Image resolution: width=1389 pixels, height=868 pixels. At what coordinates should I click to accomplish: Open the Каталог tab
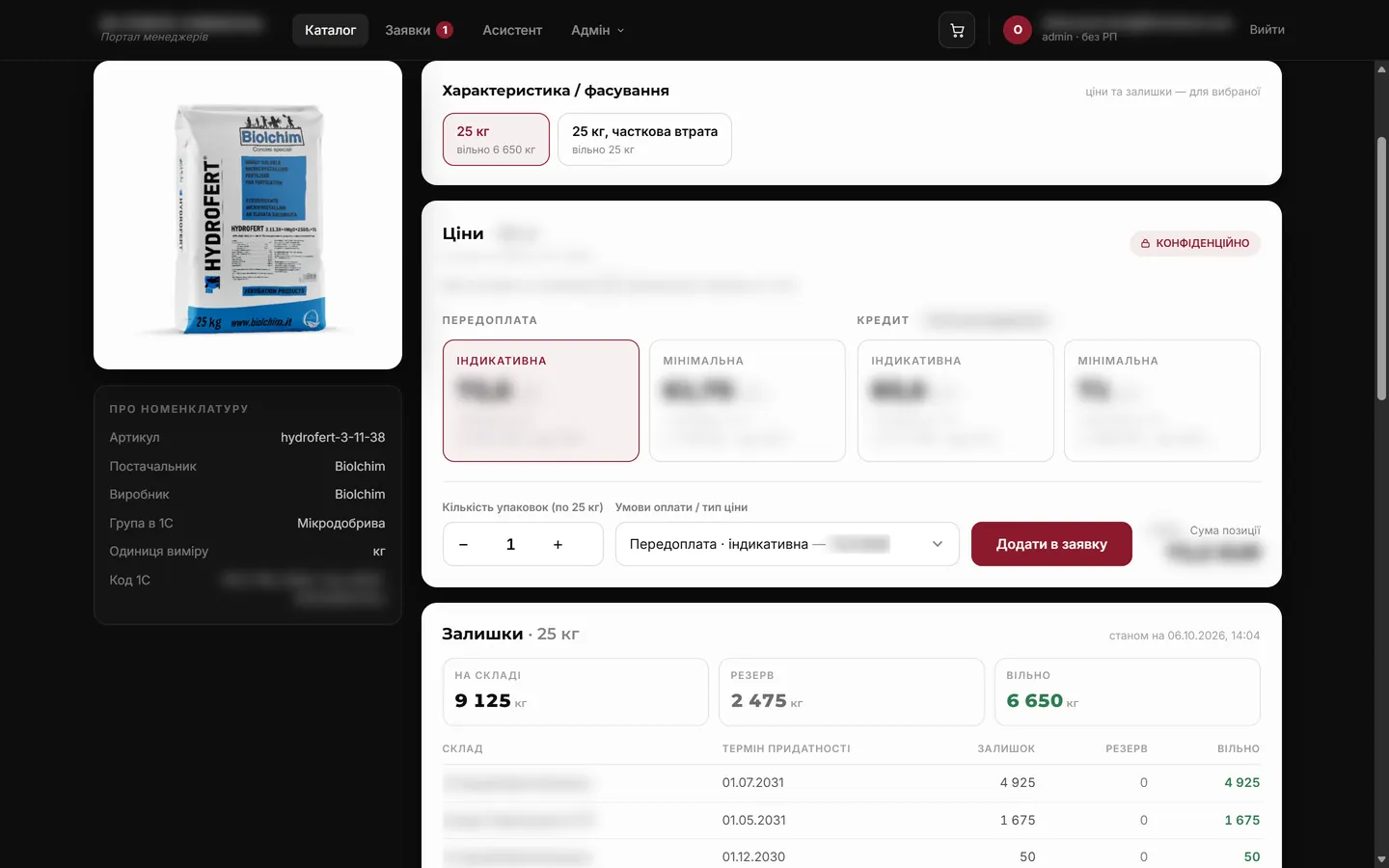[330, 30]
